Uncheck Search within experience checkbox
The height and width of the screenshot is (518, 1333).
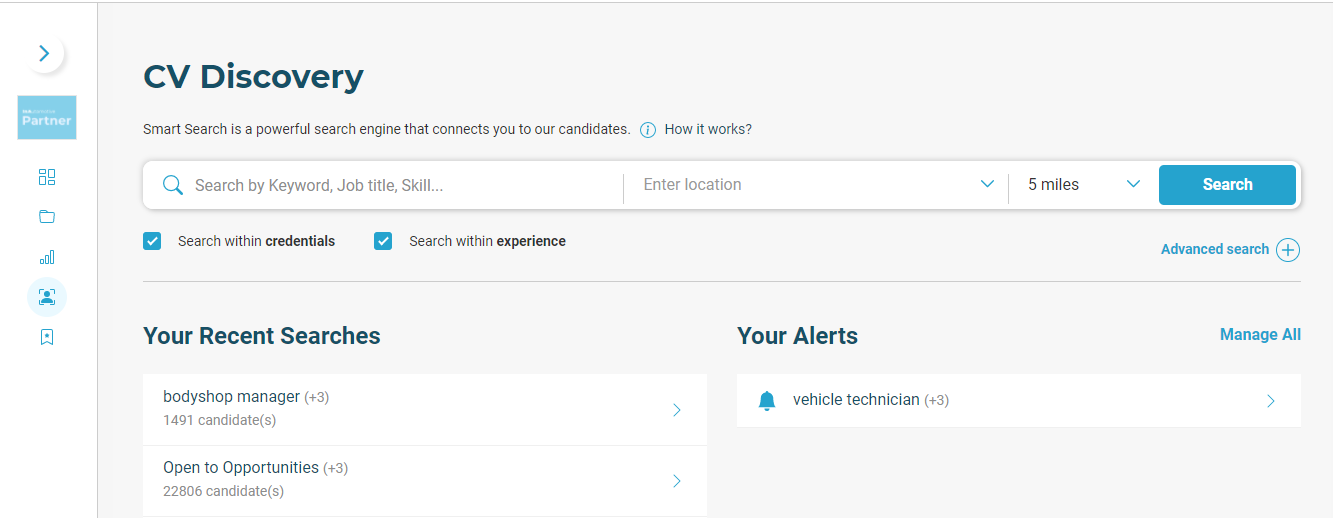pos(383,241)
